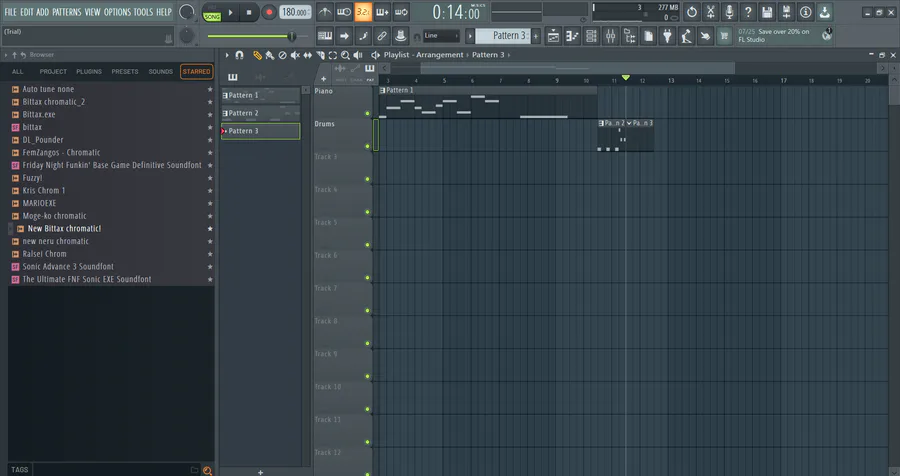Image resolution: width=900 pixels, height=476 pixels.
Task: Click the Save over 20% news banner
Action: [x=785, y=36]
